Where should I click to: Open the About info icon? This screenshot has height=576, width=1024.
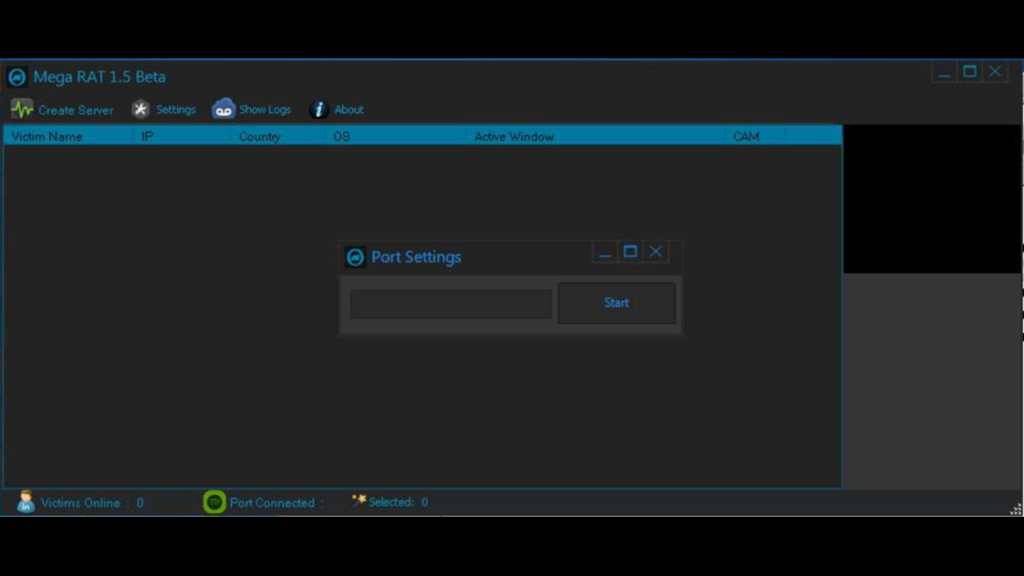(x=319, y=110)
